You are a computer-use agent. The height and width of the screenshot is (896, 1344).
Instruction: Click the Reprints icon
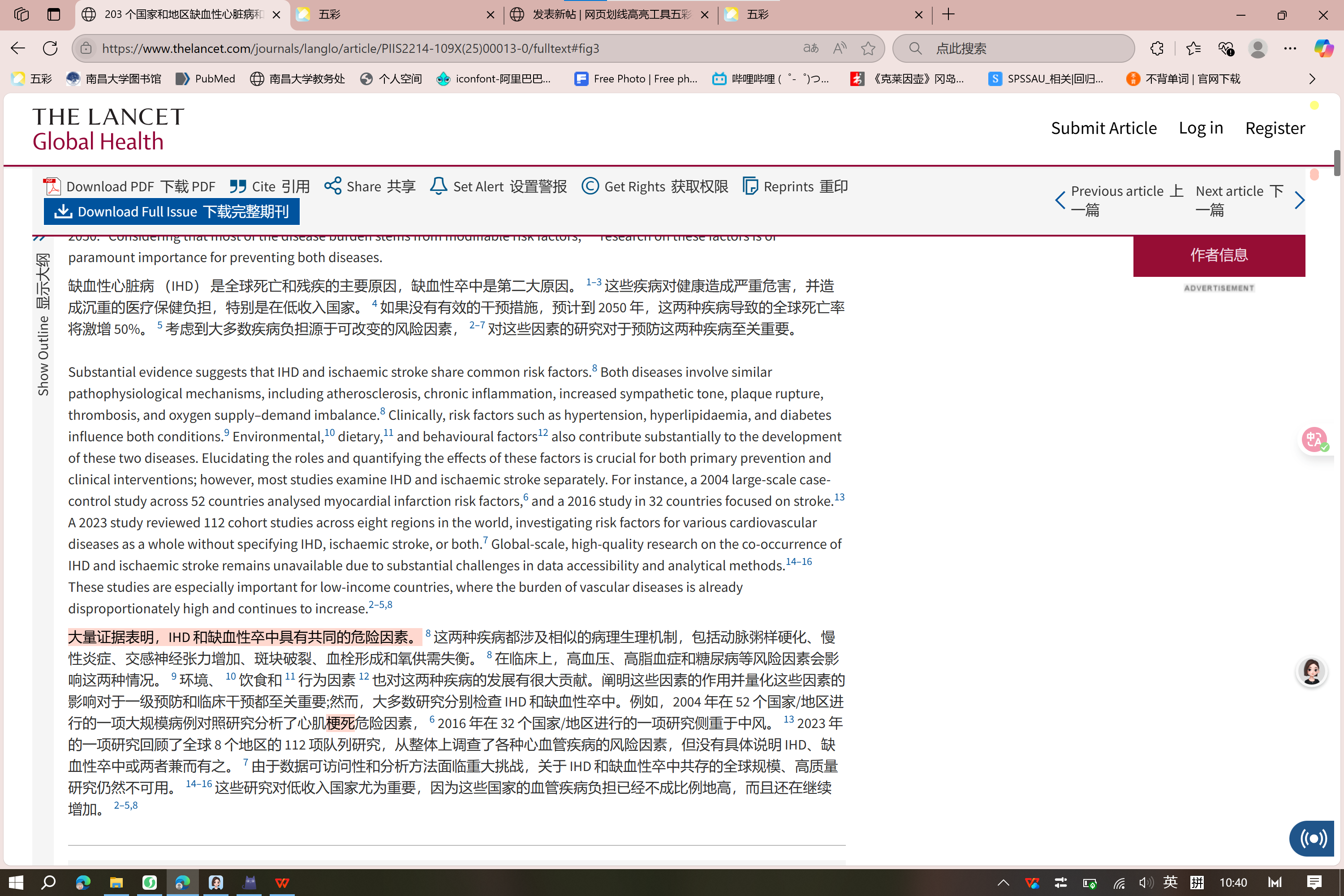[750, 186]
